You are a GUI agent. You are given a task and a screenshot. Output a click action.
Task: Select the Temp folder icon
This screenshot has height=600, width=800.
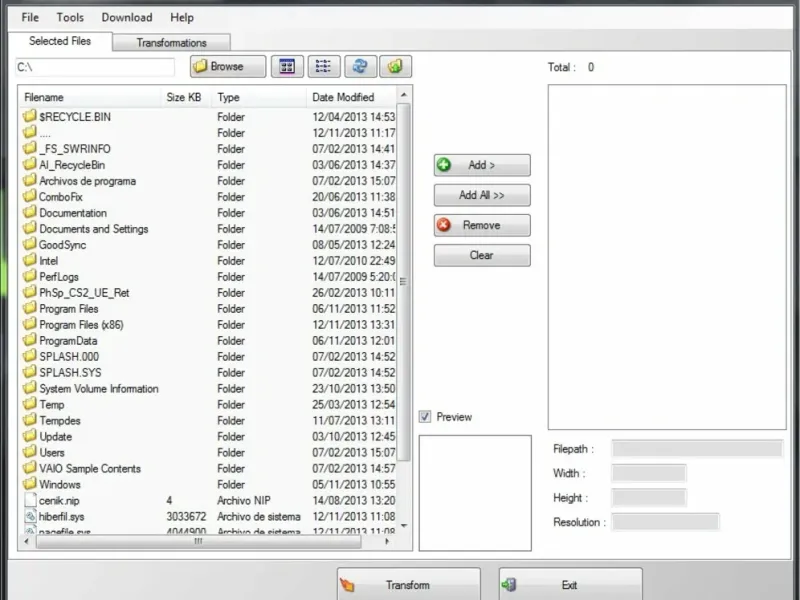[x=30, y=404]
